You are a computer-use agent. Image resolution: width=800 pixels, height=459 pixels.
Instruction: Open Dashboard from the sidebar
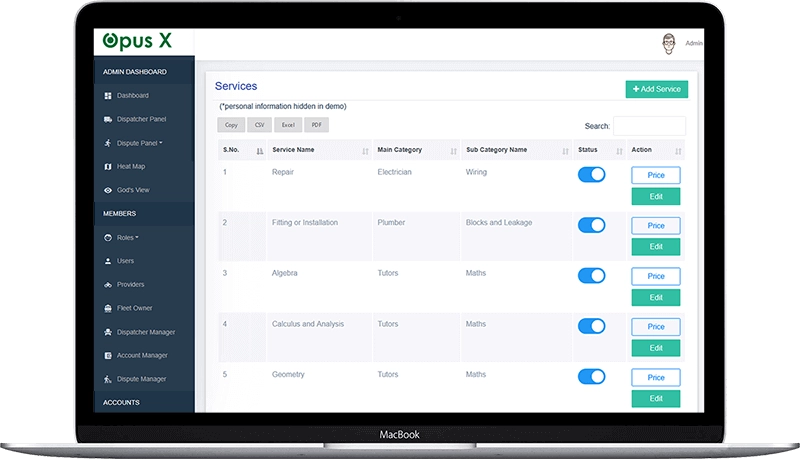pyautogui.click(x=133, y=95)
